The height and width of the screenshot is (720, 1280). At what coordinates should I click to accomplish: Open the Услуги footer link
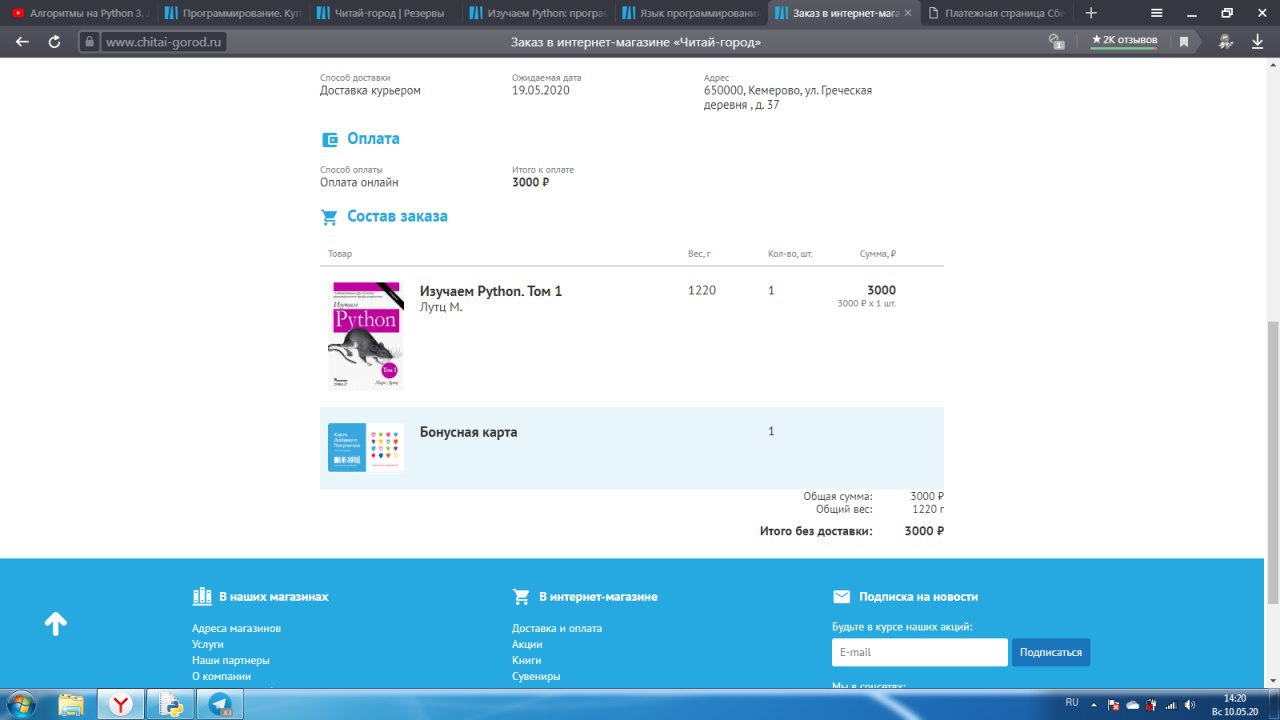[x=208, y=644]
